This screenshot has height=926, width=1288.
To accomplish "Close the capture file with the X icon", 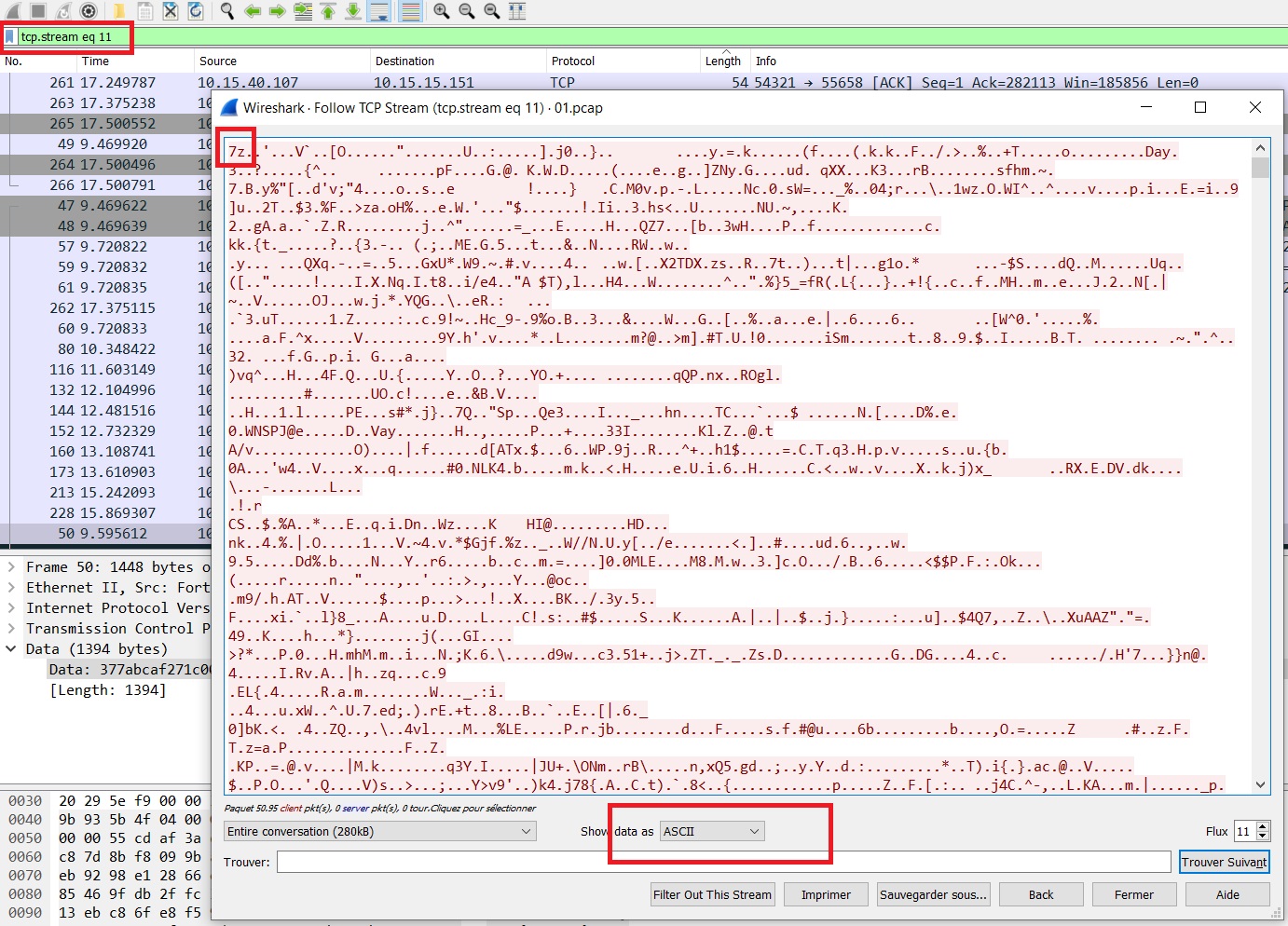I will pos(171,11).
